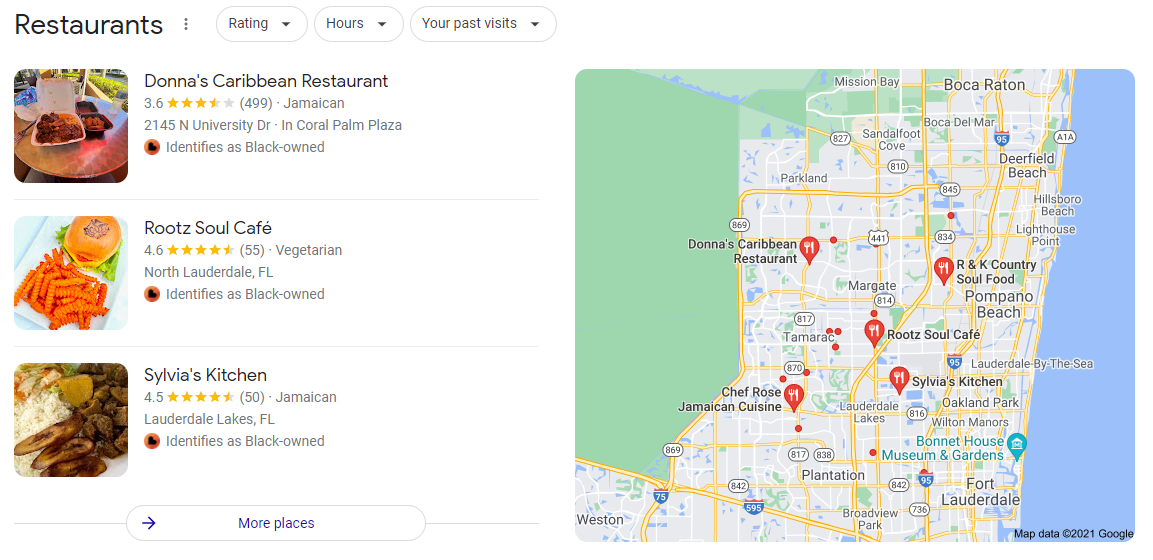Expand Your past visits filter
The height and width of the screenshot is (560, 1153).
coord(482,24)
